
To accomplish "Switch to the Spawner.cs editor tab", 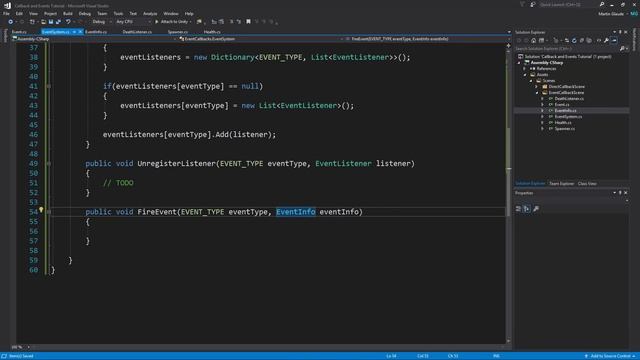I will pyautogui.click(x=178, y=32).
